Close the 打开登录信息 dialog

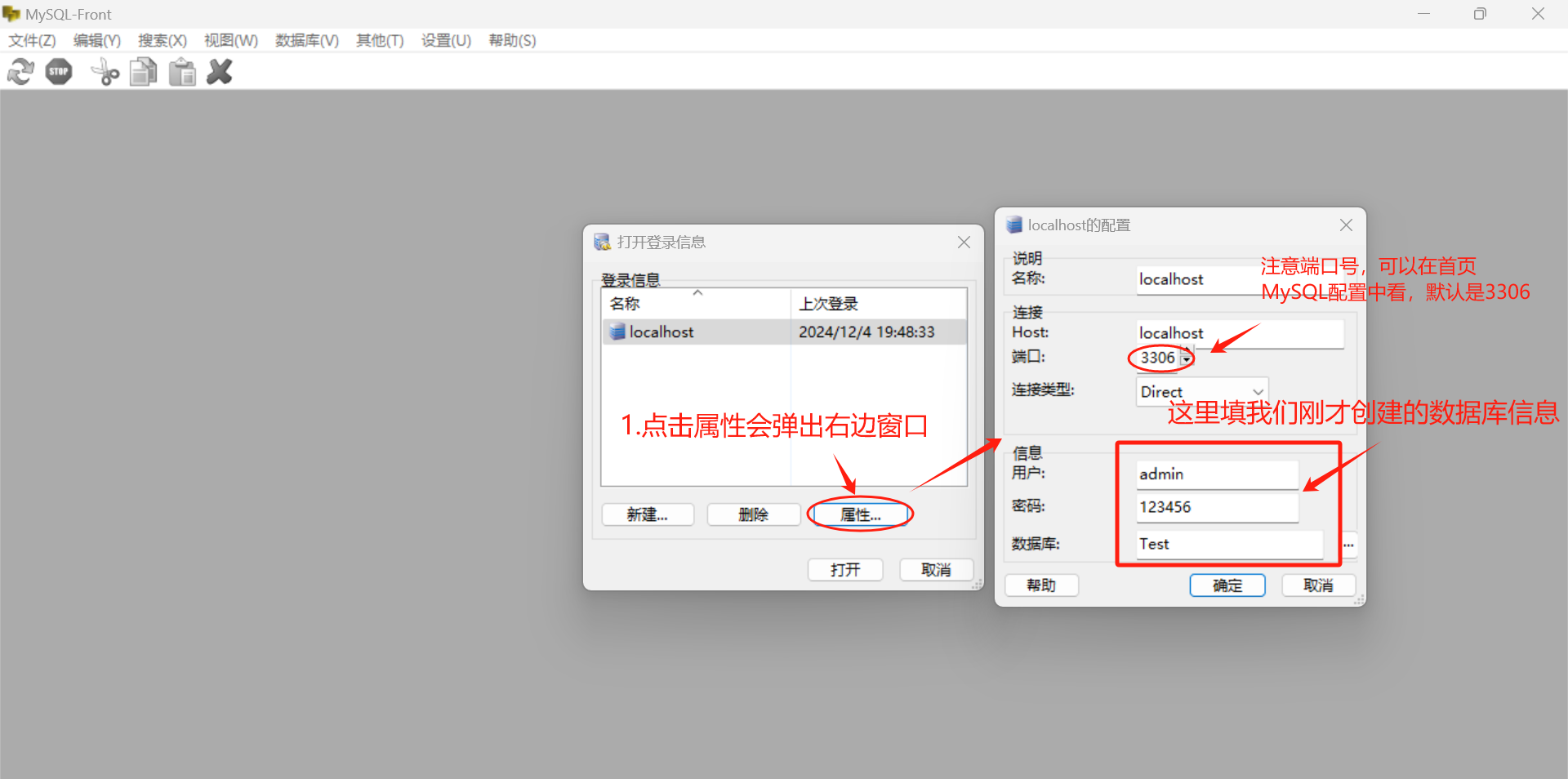[964, 243]
